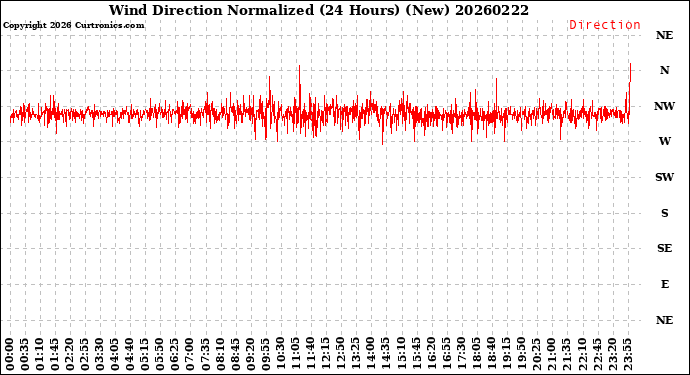
Task: Click the '20:25' time axis label
Action: coord(536,354)
